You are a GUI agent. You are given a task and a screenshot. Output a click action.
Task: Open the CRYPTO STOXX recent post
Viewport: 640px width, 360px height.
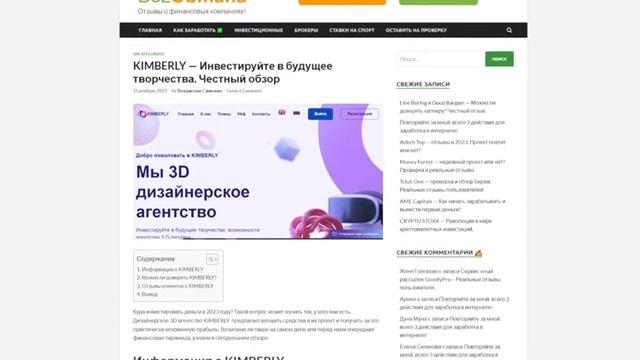click(446, 225)
